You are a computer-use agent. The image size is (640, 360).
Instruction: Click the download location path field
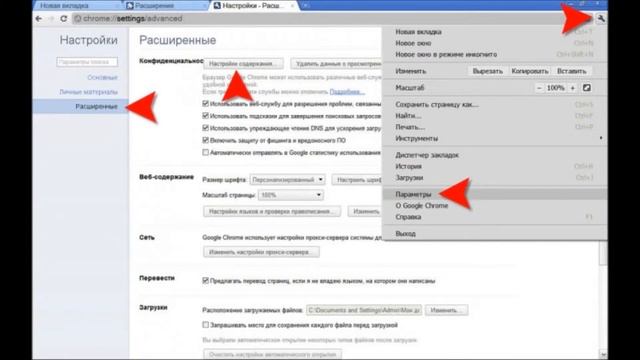click(364, 310)
